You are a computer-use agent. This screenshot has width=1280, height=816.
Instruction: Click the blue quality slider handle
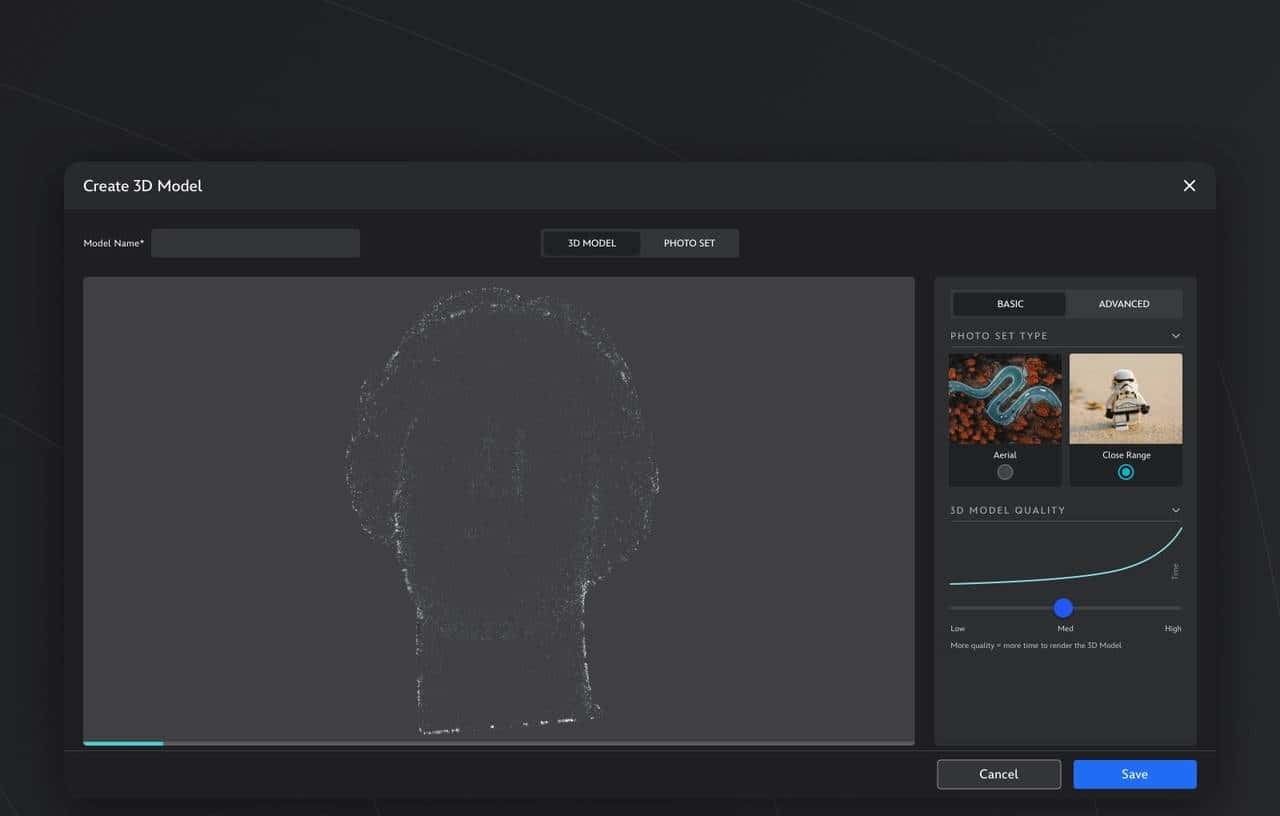[x=1063, y=608]
